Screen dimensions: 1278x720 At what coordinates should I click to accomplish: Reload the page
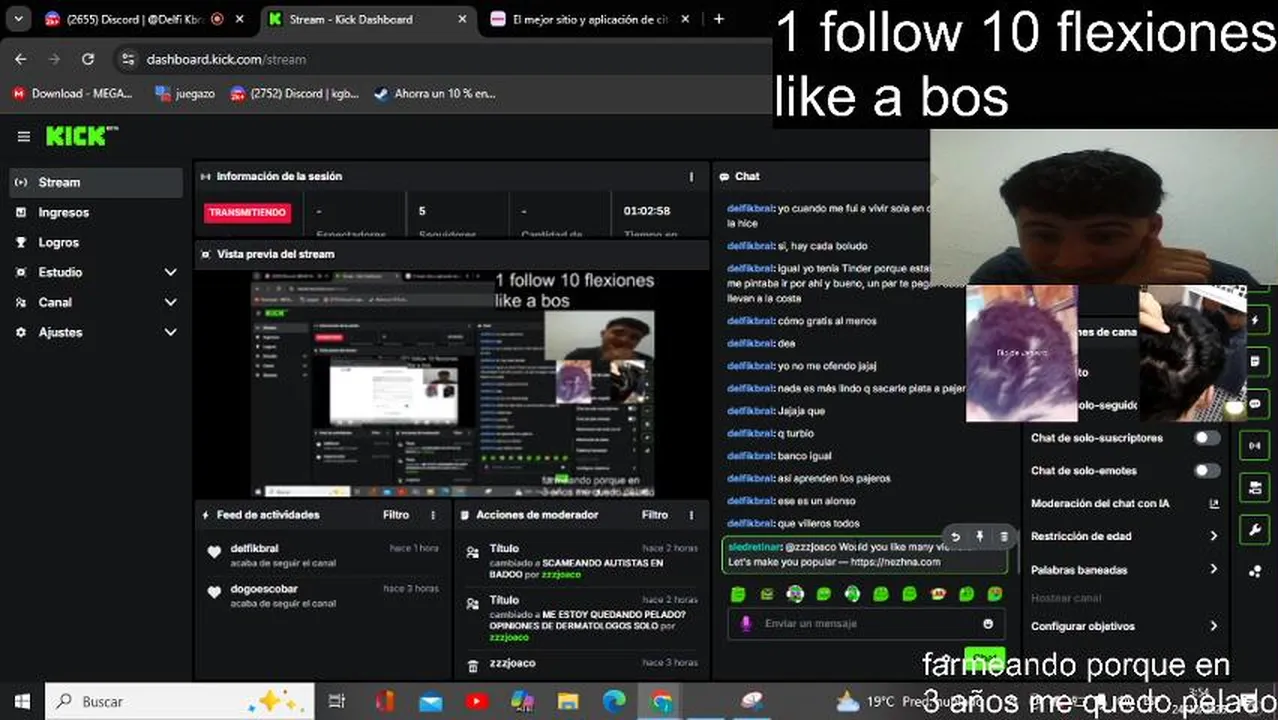(x=88, y=59)
